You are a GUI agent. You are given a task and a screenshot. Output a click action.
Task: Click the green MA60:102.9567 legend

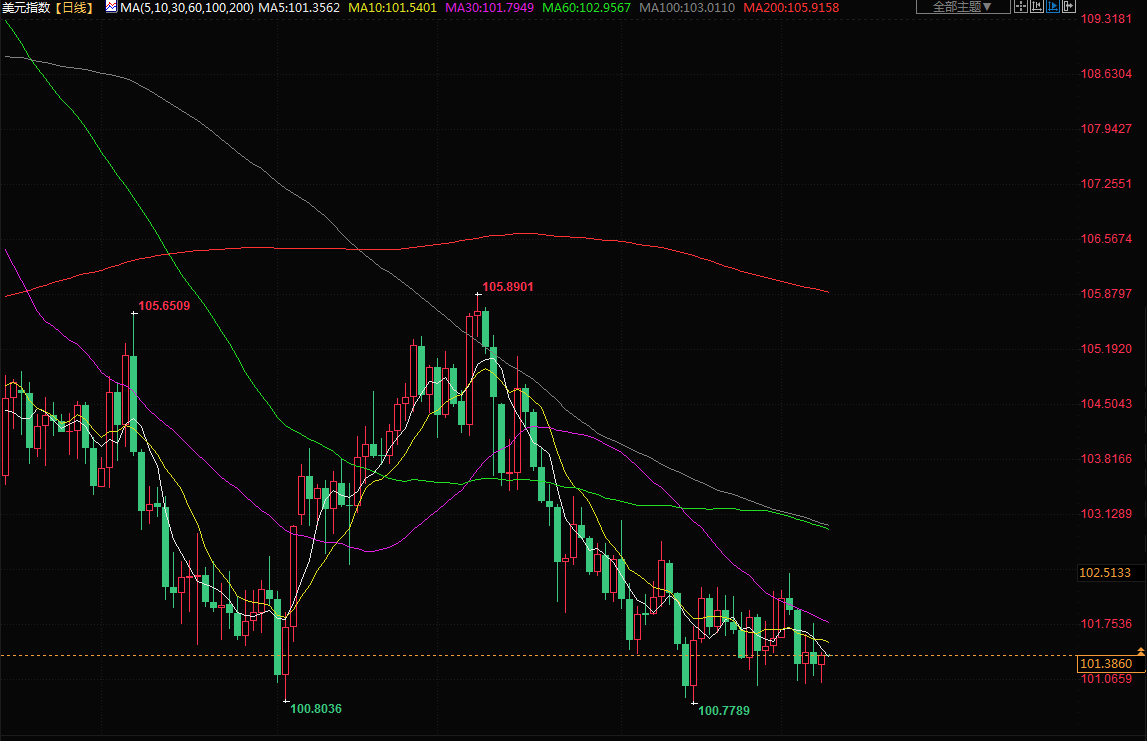click(x=586, y=7)
